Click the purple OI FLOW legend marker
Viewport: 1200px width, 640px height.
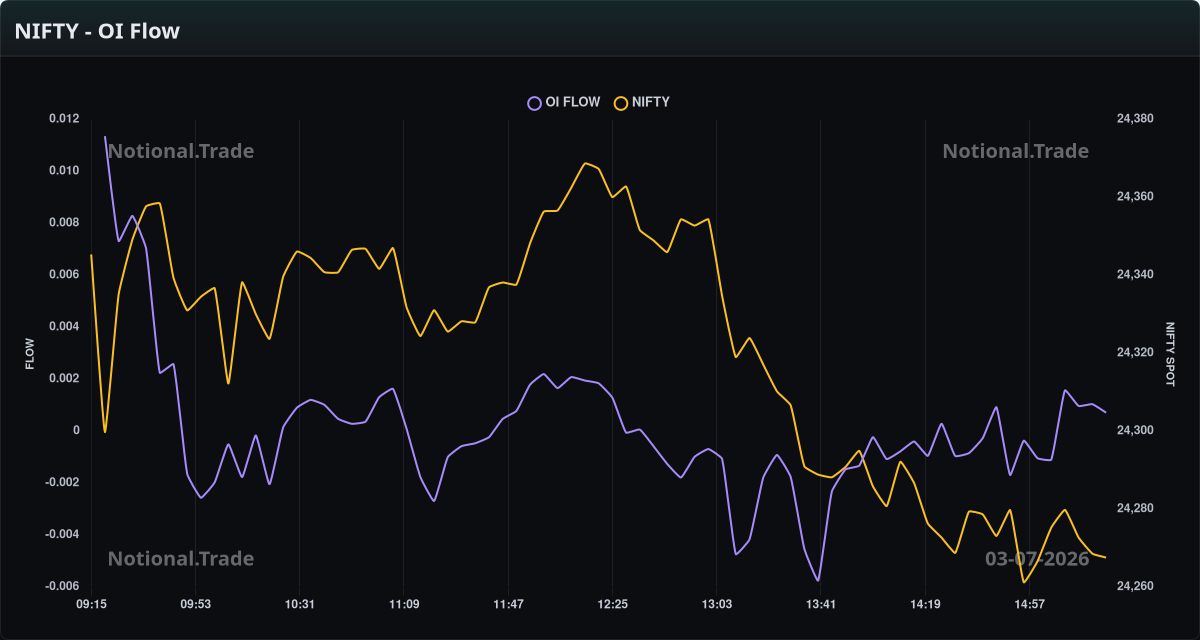[x=534, y=102]
